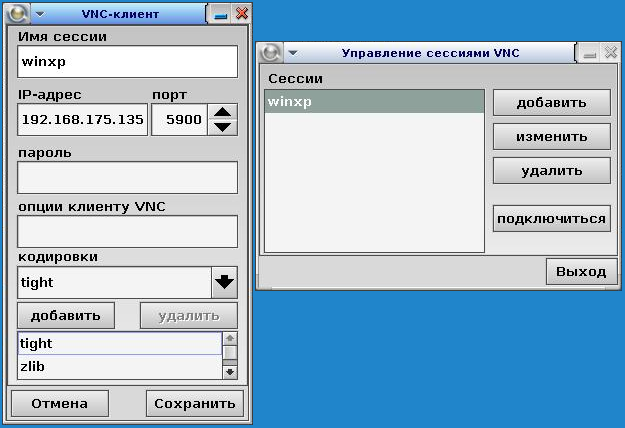The width and height of the screenshot is (625, 428).
Task: Select the tight encoding list entry
Action: point(119,344)
